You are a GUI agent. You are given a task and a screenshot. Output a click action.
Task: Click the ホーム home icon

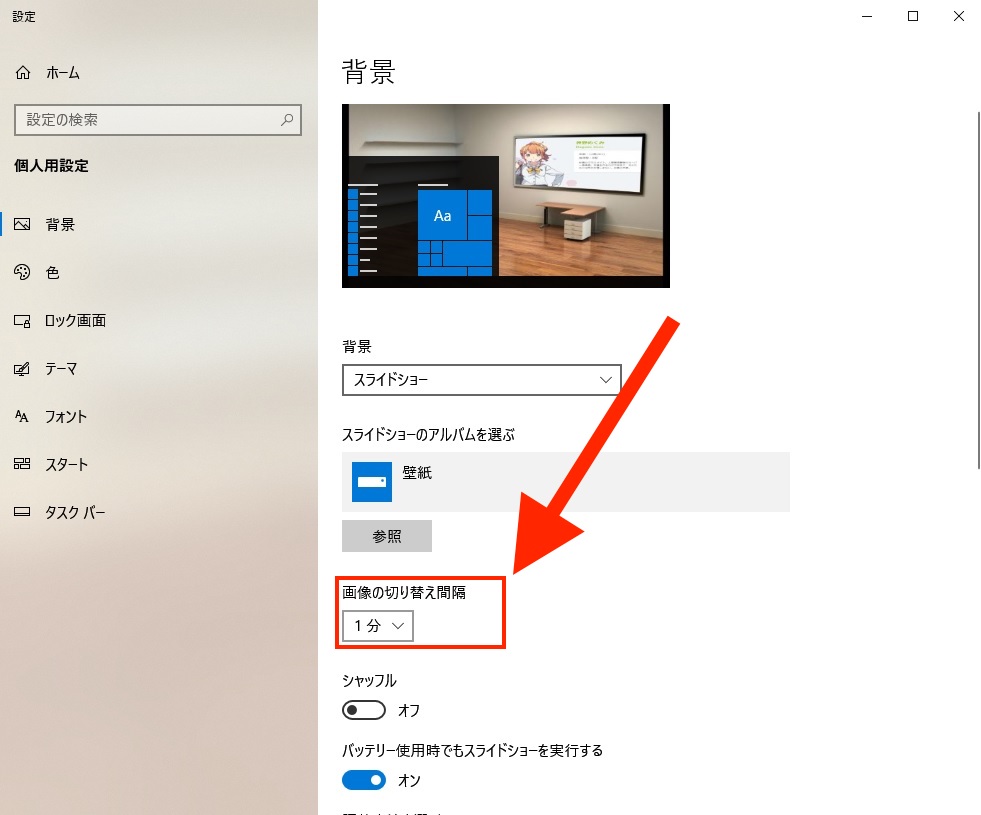(23, 73)
